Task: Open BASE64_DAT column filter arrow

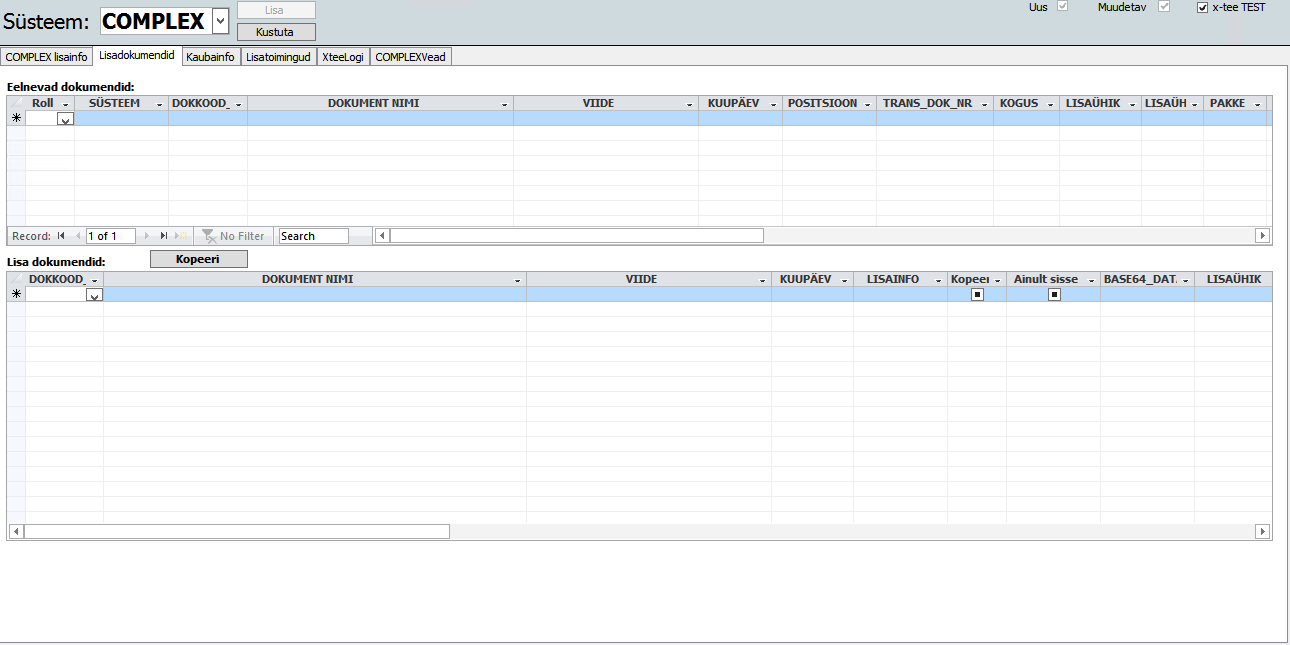Action: 1186,280
